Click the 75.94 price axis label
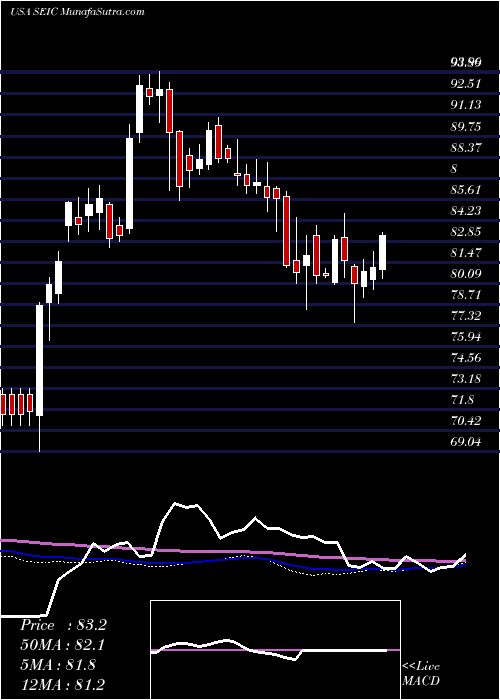Screen dimensions: 500x700 [466, 337]
